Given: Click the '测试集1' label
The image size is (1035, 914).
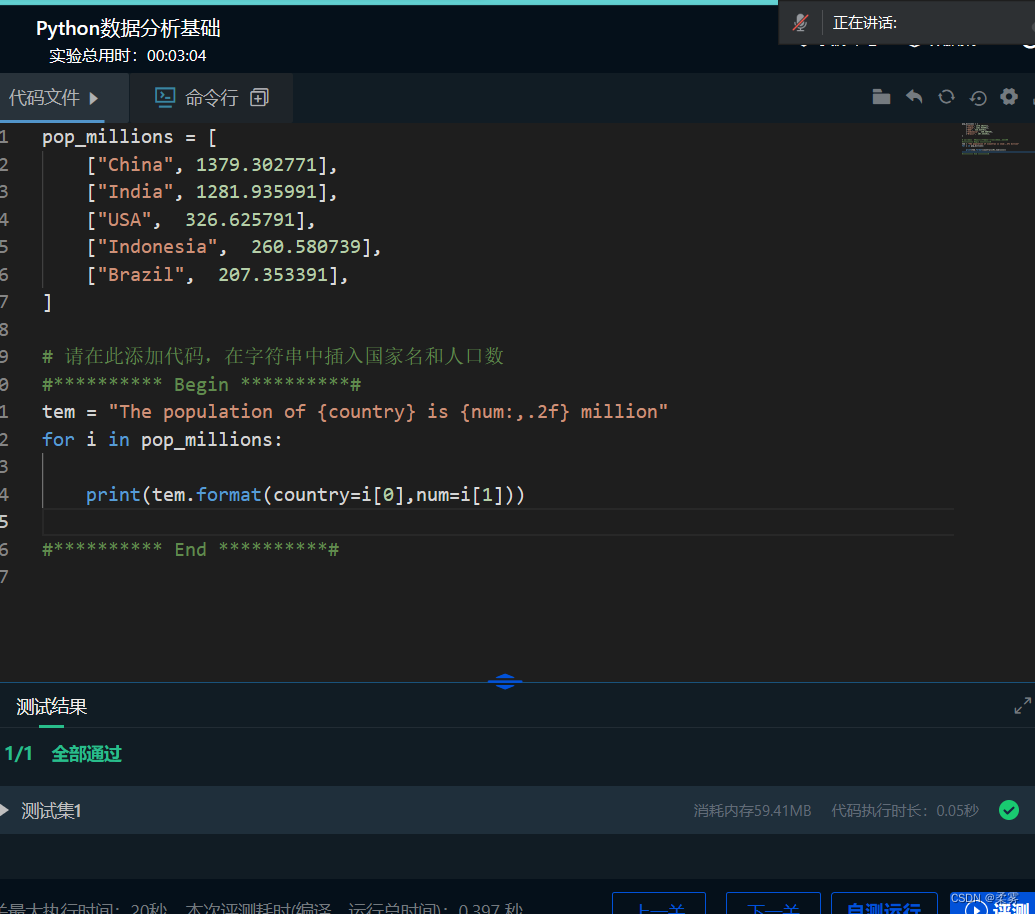Looking at the screenshot, I should tap(51, 810).
